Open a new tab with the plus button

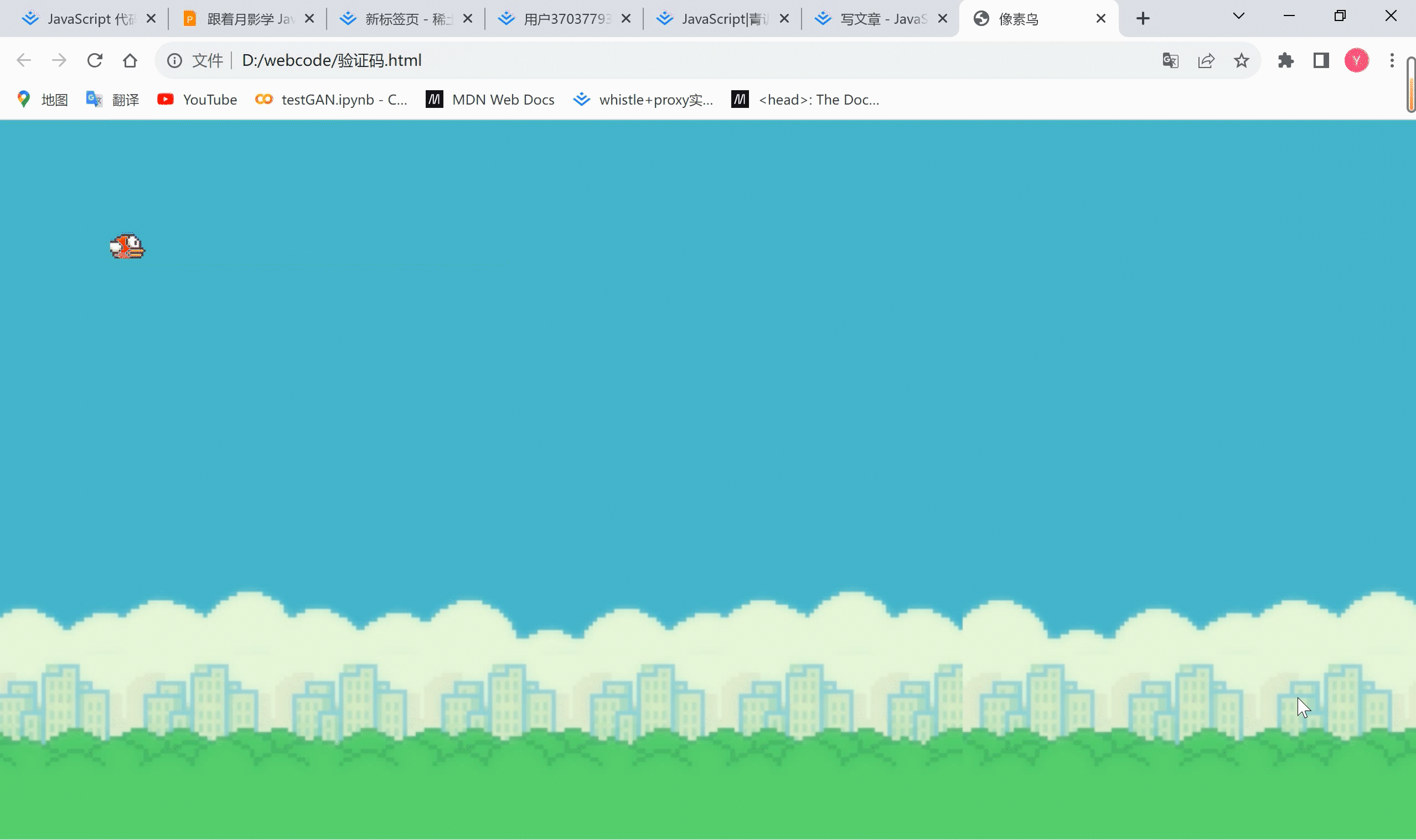[1143, 19]
